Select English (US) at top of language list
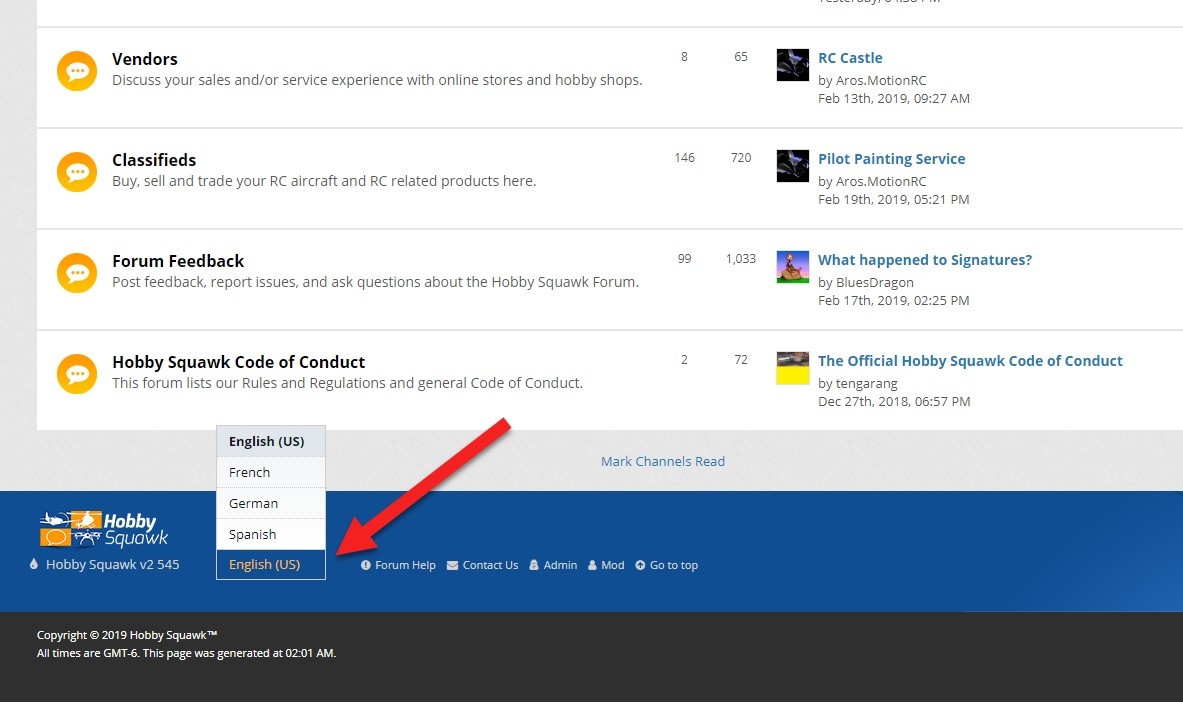 (x=271, y=441)
